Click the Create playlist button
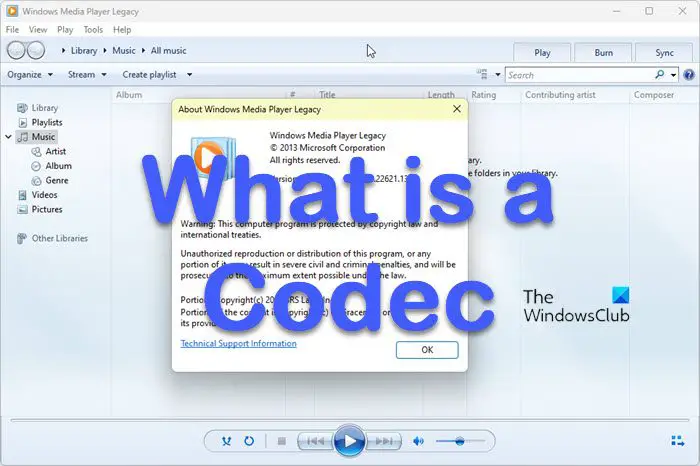 149,75
